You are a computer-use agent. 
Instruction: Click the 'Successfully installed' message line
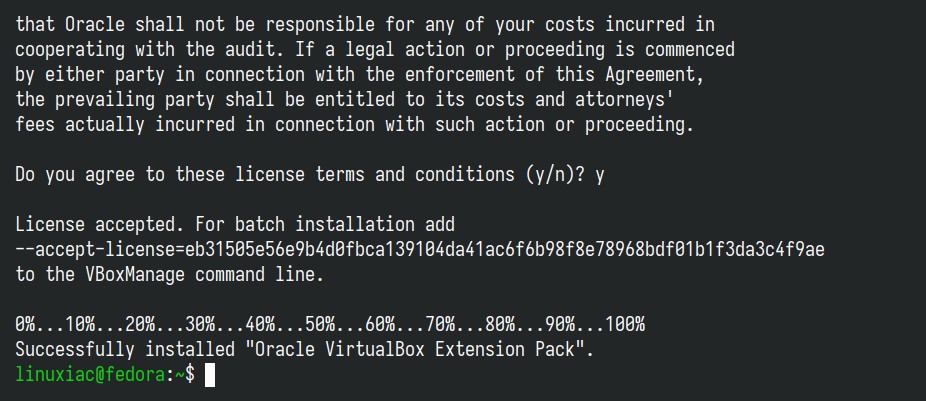click(x=304, y=350)
